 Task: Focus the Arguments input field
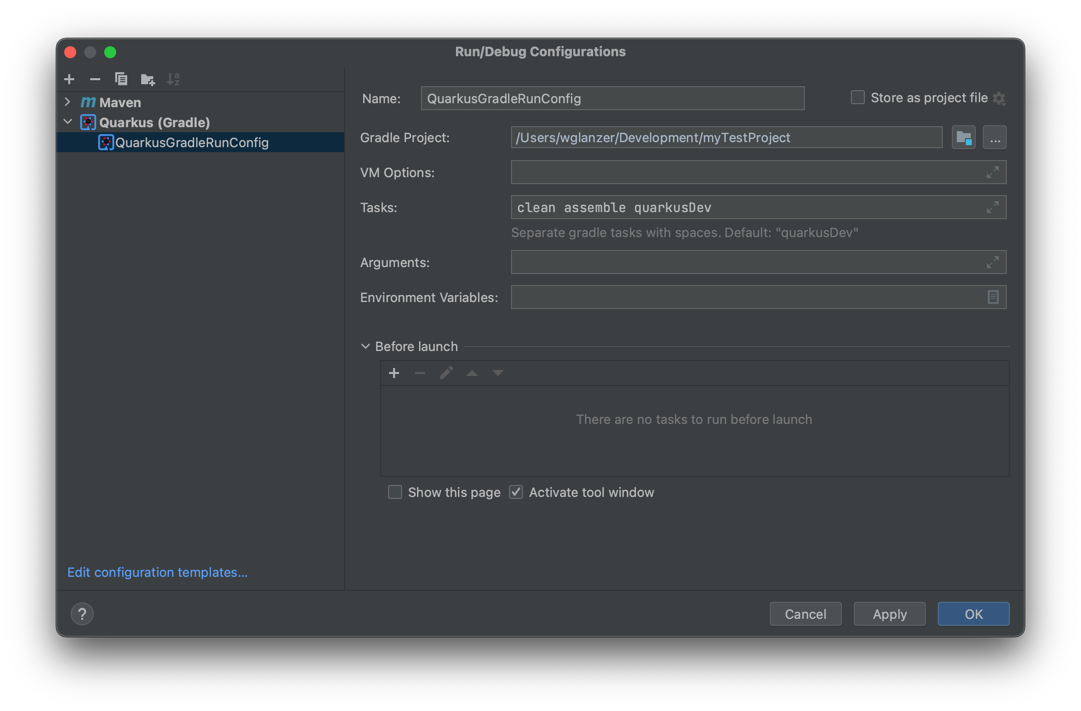pos(758,262)
